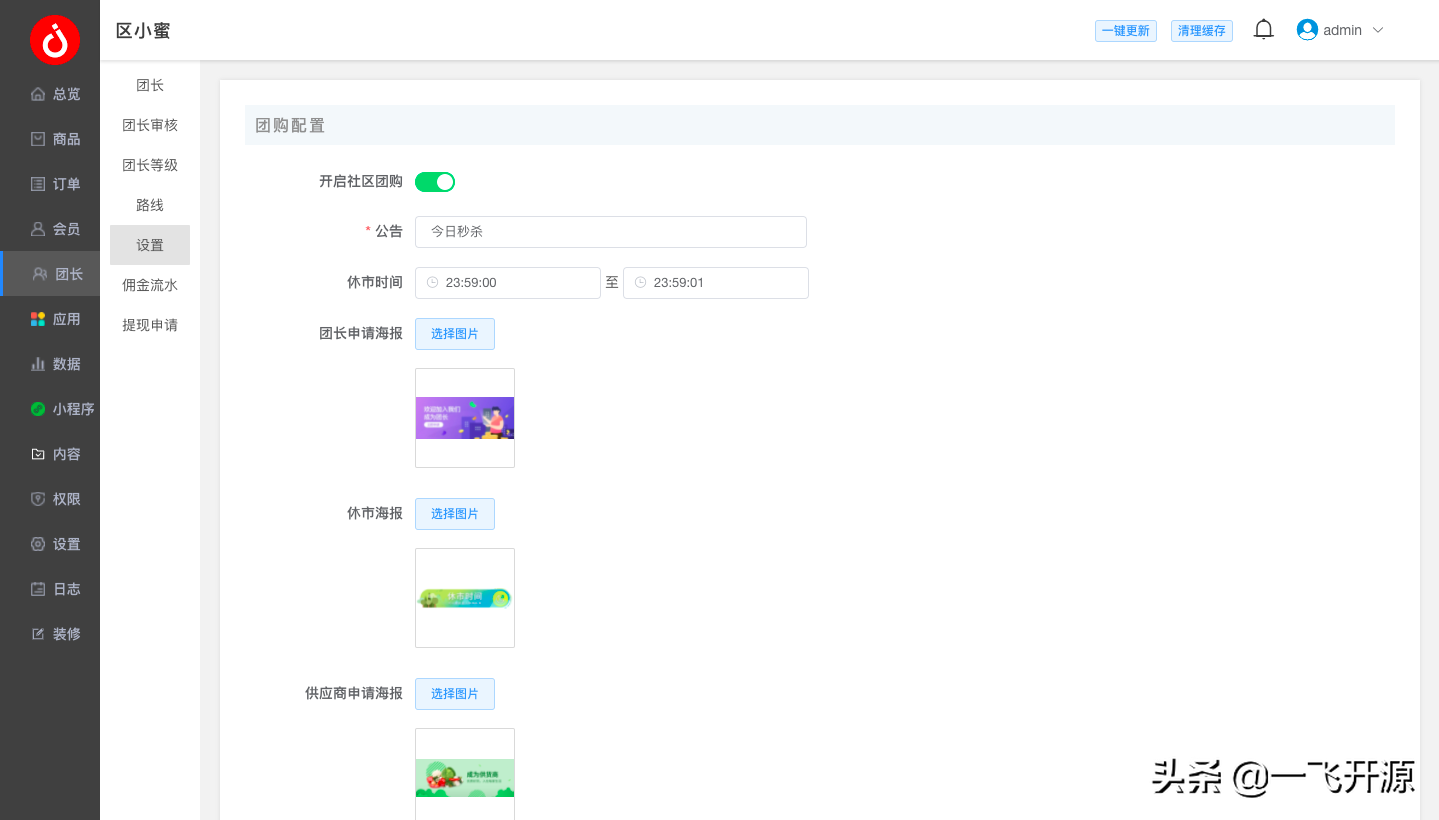The image size is (1439, 820).
Task: Choose image for 团长申请海报
Action: [x=455, y=334]
